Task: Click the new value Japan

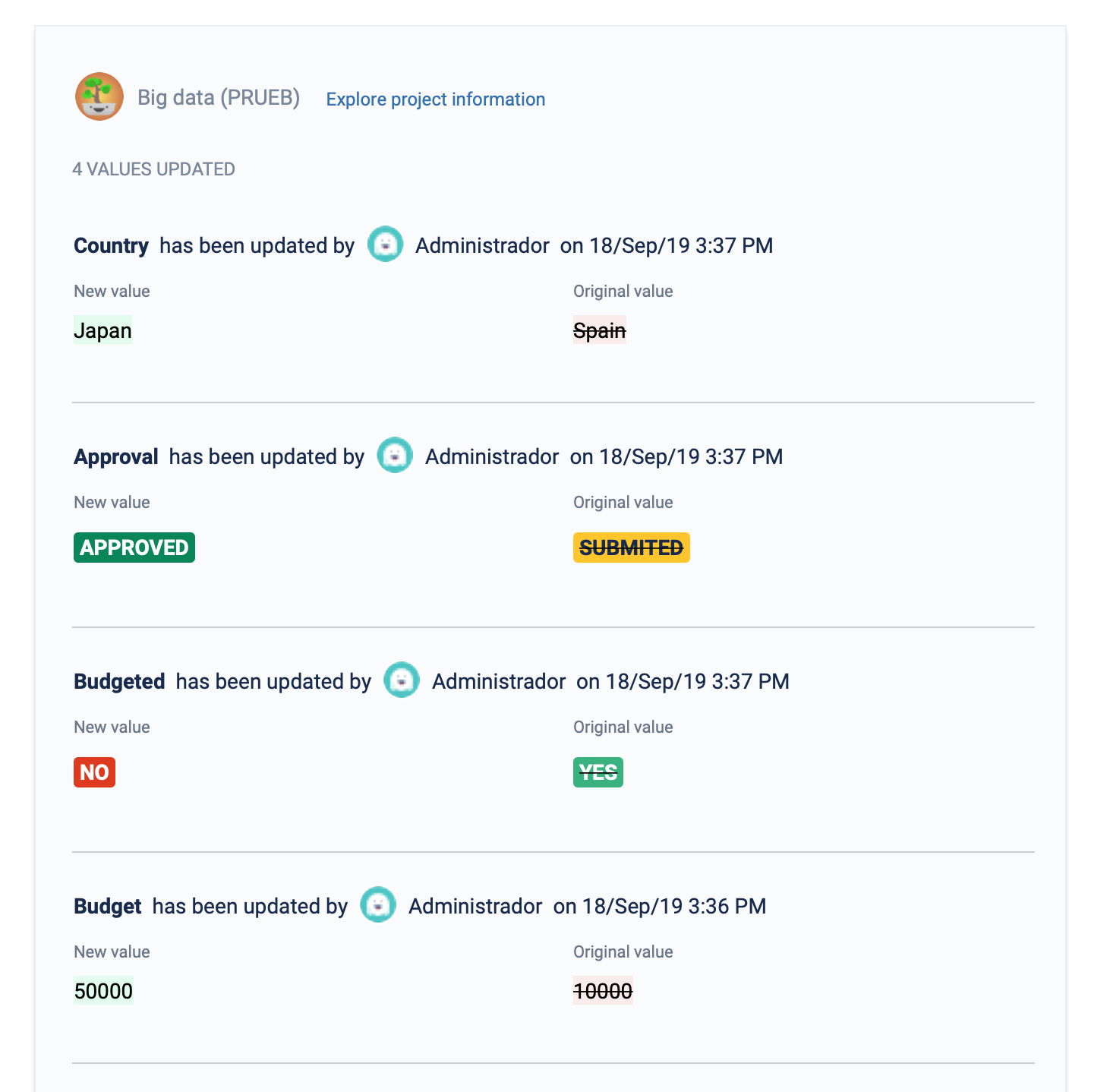Action: coord(102,330)
